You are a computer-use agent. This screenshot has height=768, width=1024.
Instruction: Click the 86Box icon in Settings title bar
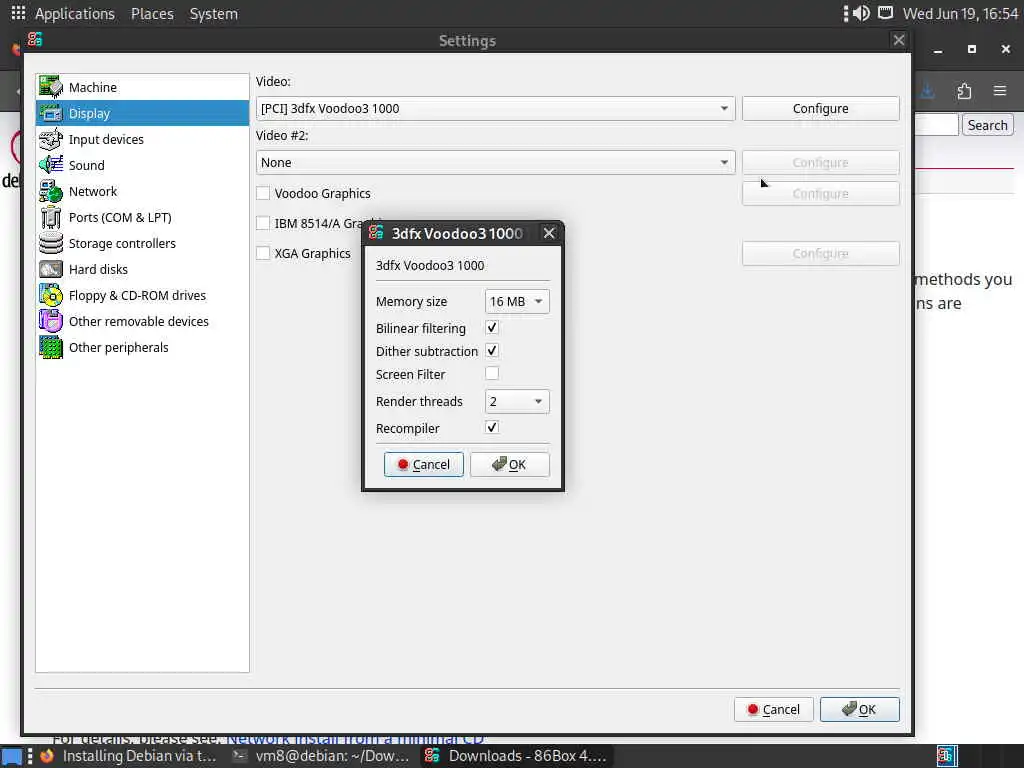(x=35, y=40)
